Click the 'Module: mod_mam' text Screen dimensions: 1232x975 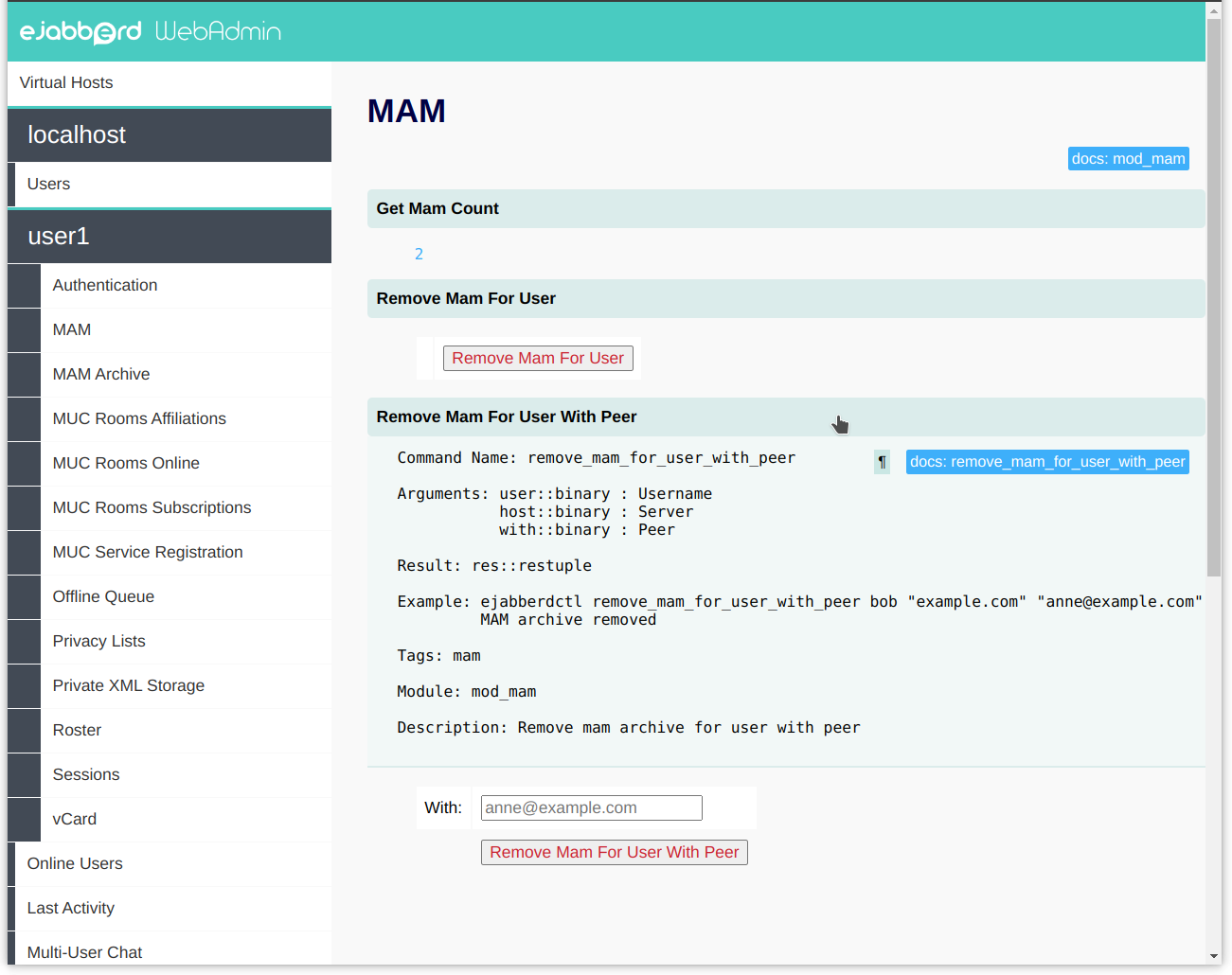[466, 692]
